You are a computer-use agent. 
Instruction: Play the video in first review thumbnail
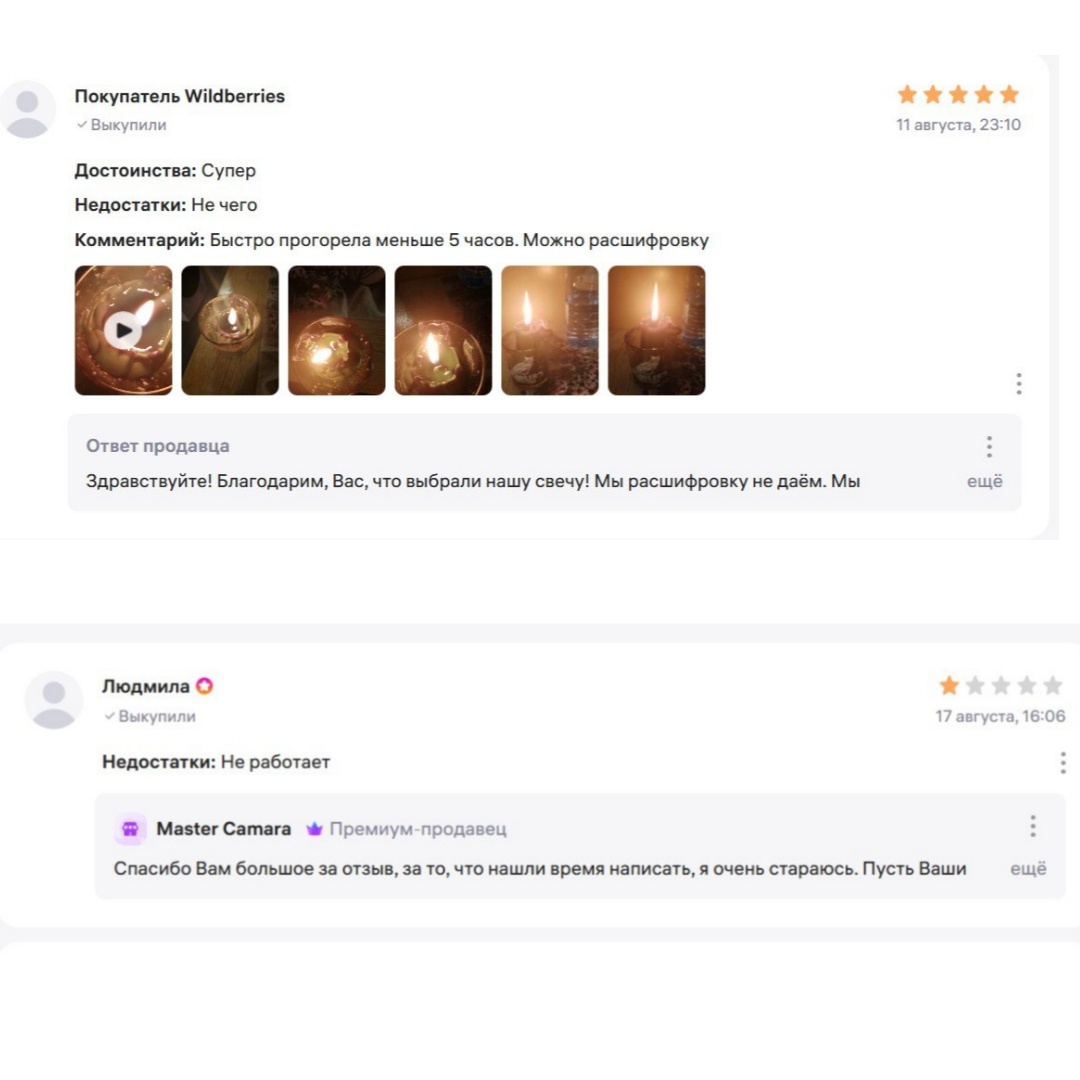point(123,330)
